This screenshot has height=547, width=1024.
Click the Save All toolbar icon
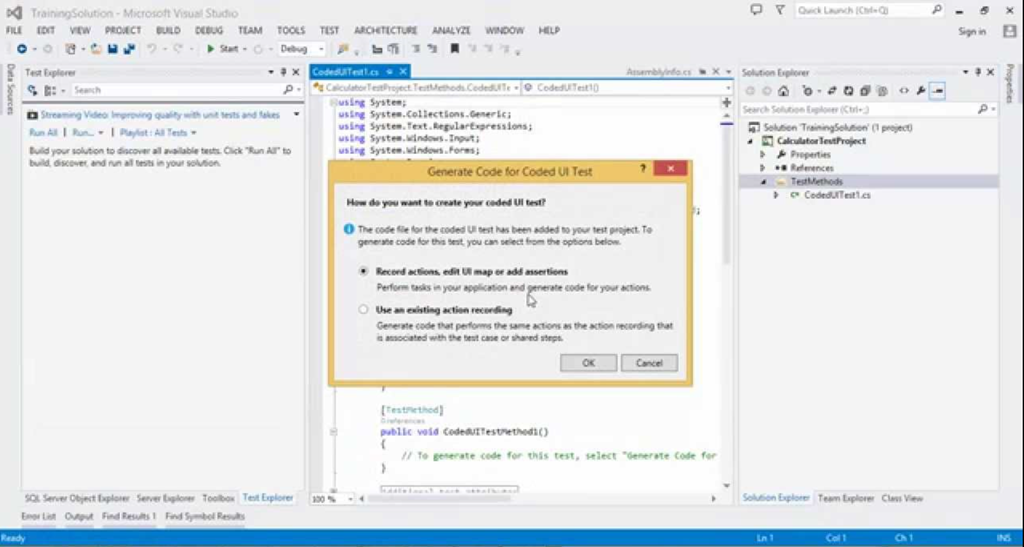pyautogui.click(x=129, y=48)
